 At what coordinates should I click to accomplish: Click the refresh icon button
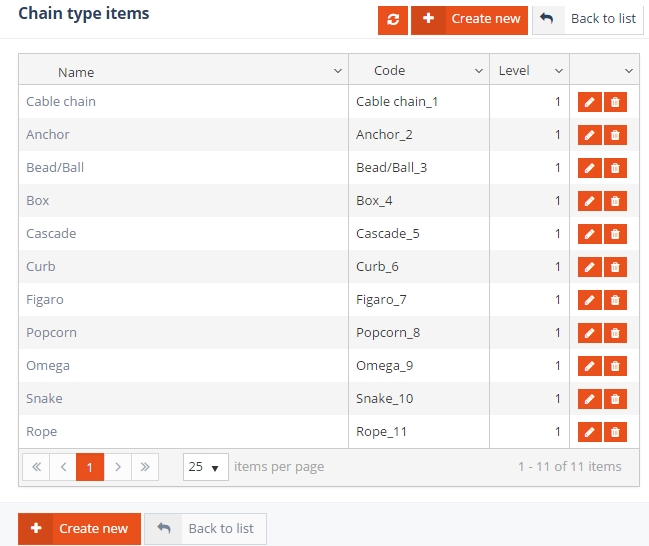click(x=392, y=19)
